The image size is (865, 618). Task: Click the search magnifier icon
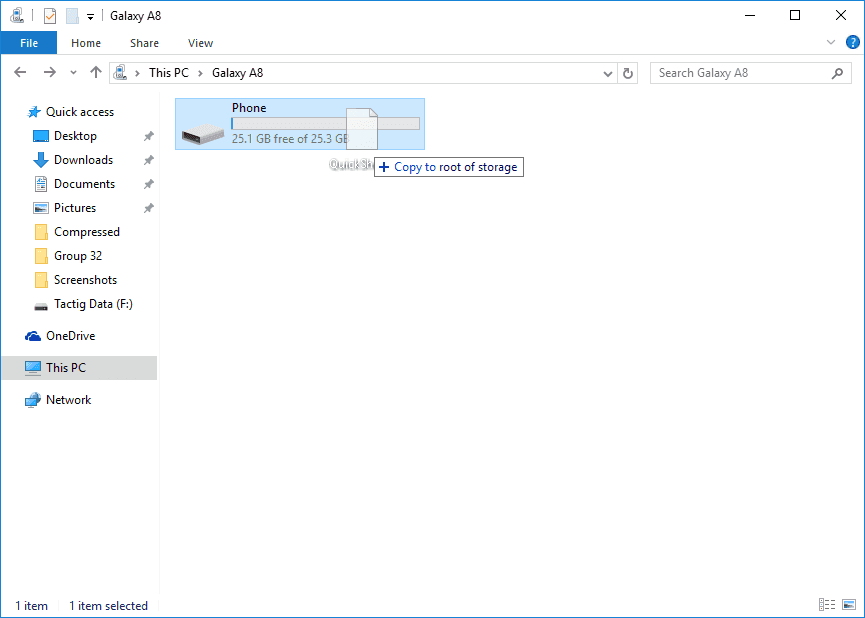[x=837, y=73]
